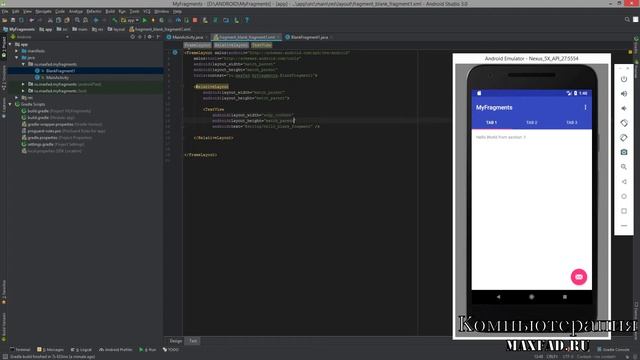Viewport: 640px width, 360px height.
Task: Tap the phone's on-screen Home navigation button
Action: [531, 297]
